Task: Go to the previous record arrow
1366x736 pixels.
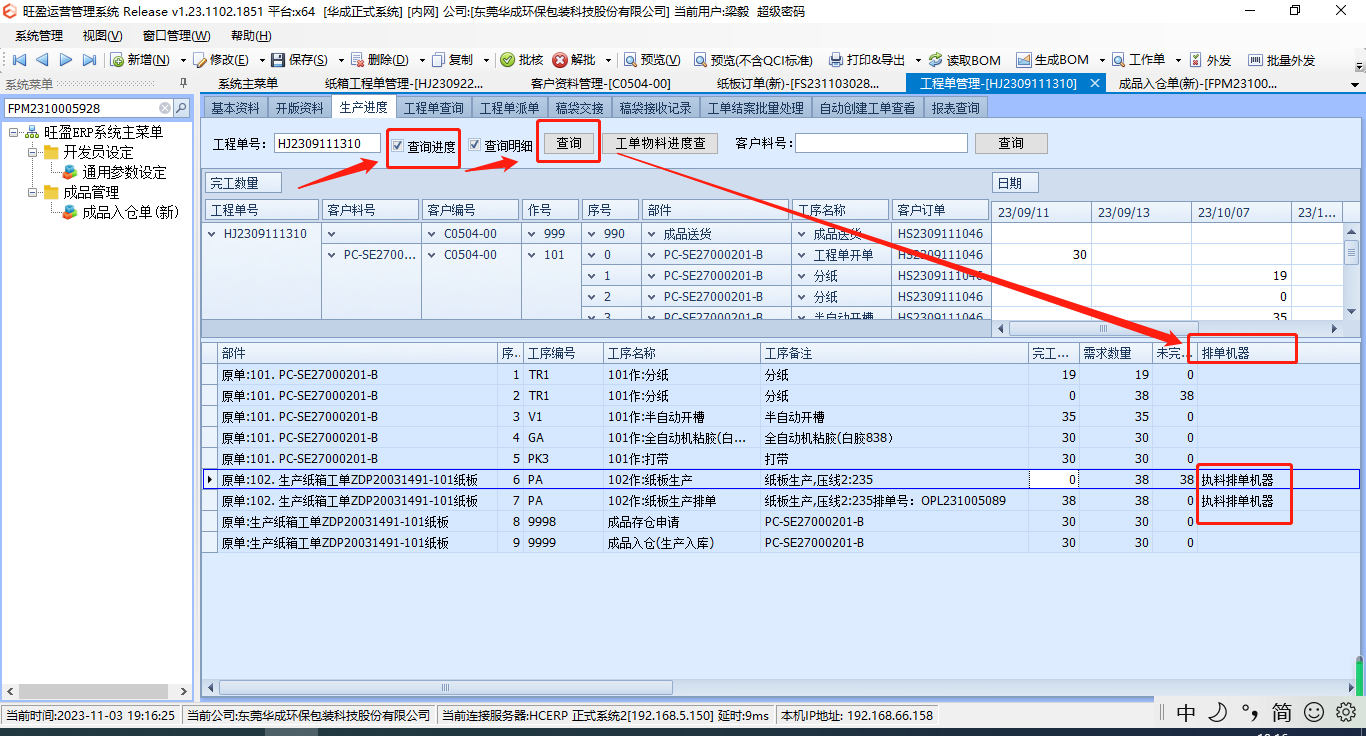Action: pos(42,60)
